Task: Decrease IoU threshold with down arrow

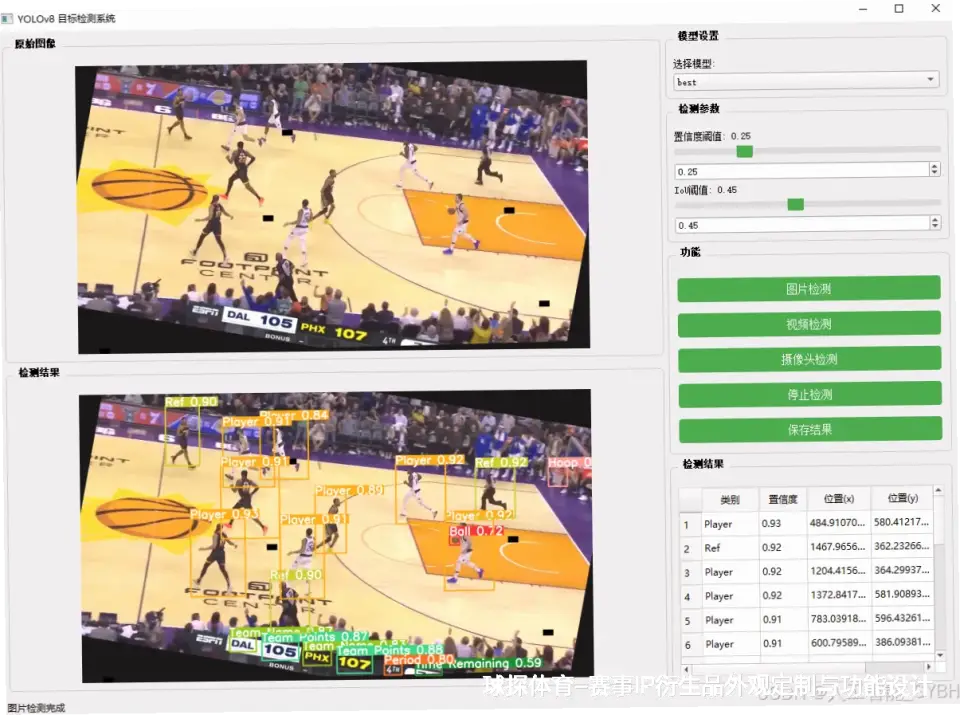Action: 935,227
